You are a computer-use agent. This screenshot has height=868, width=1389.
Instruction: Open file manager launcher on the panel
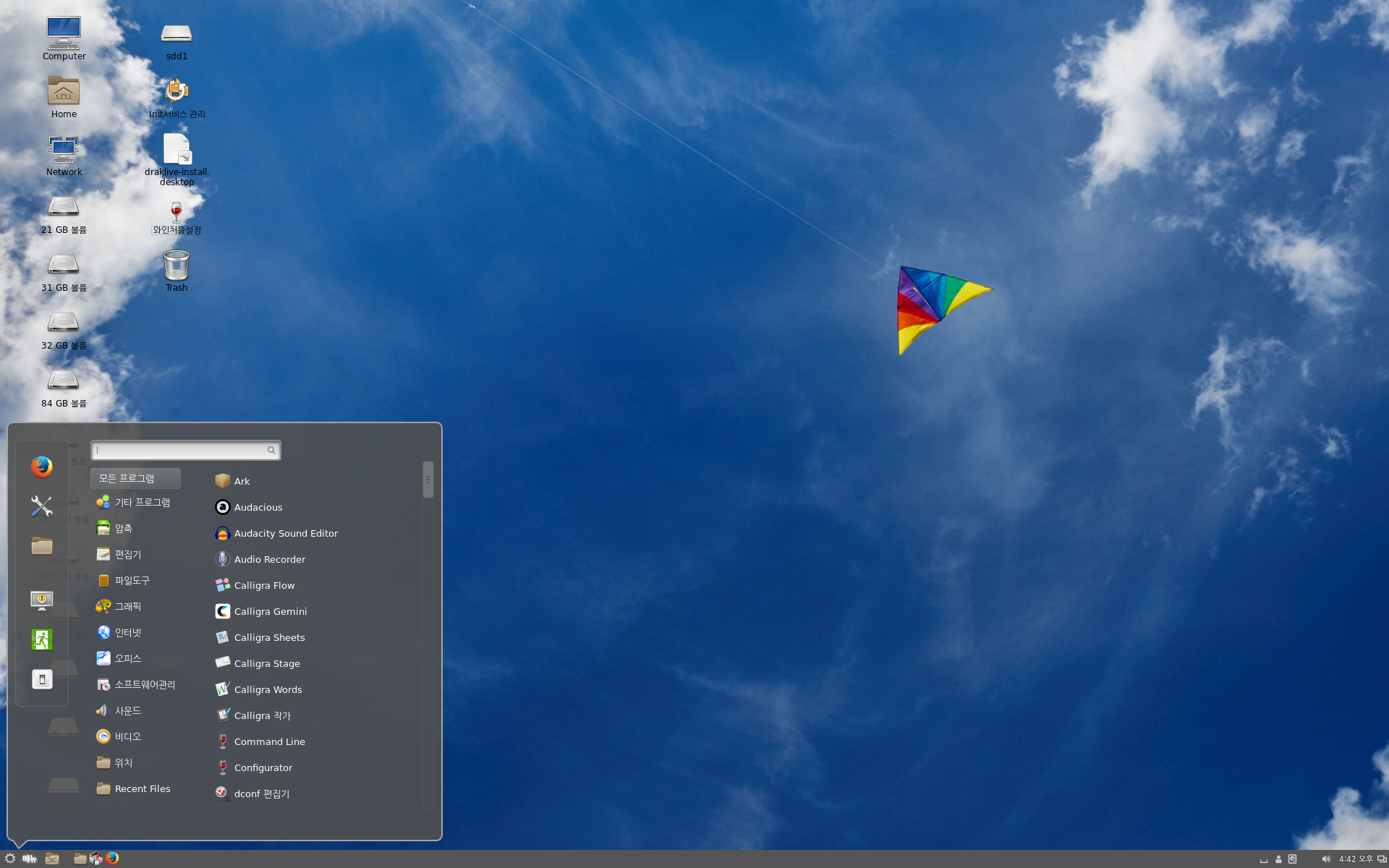click(x=80, y=859)
